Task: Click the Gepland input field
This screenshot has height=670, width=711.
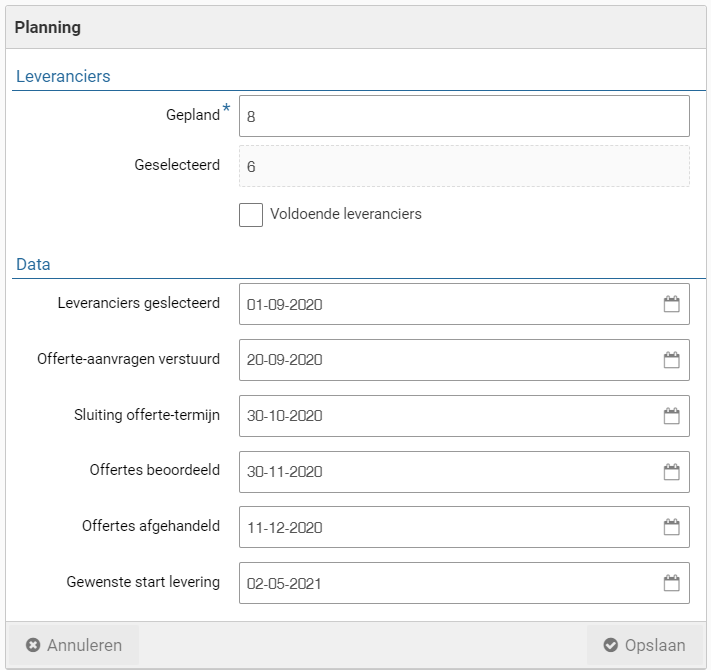Action: [464, 116]
